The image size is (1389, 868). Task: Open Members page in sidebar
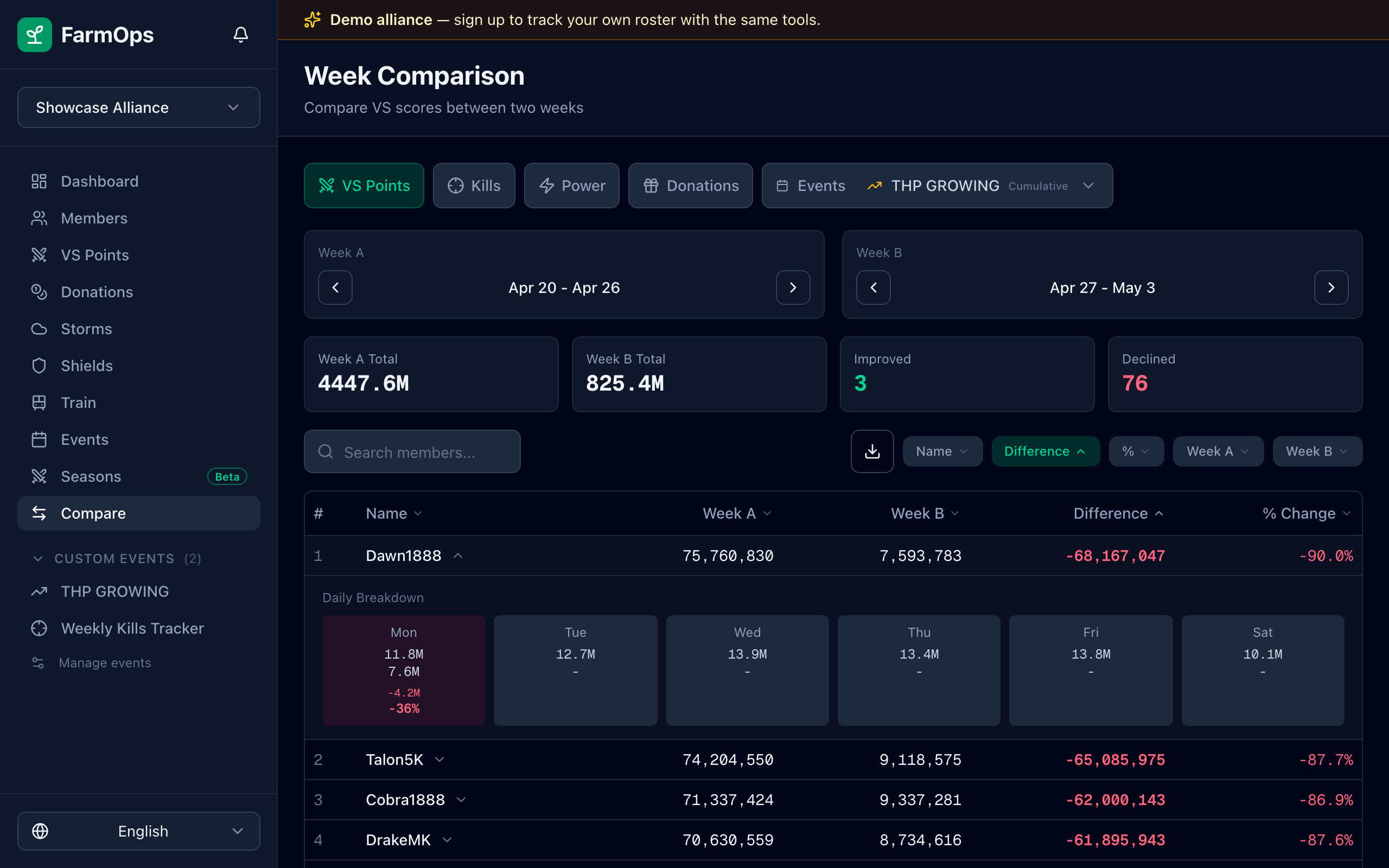[138, 218]
